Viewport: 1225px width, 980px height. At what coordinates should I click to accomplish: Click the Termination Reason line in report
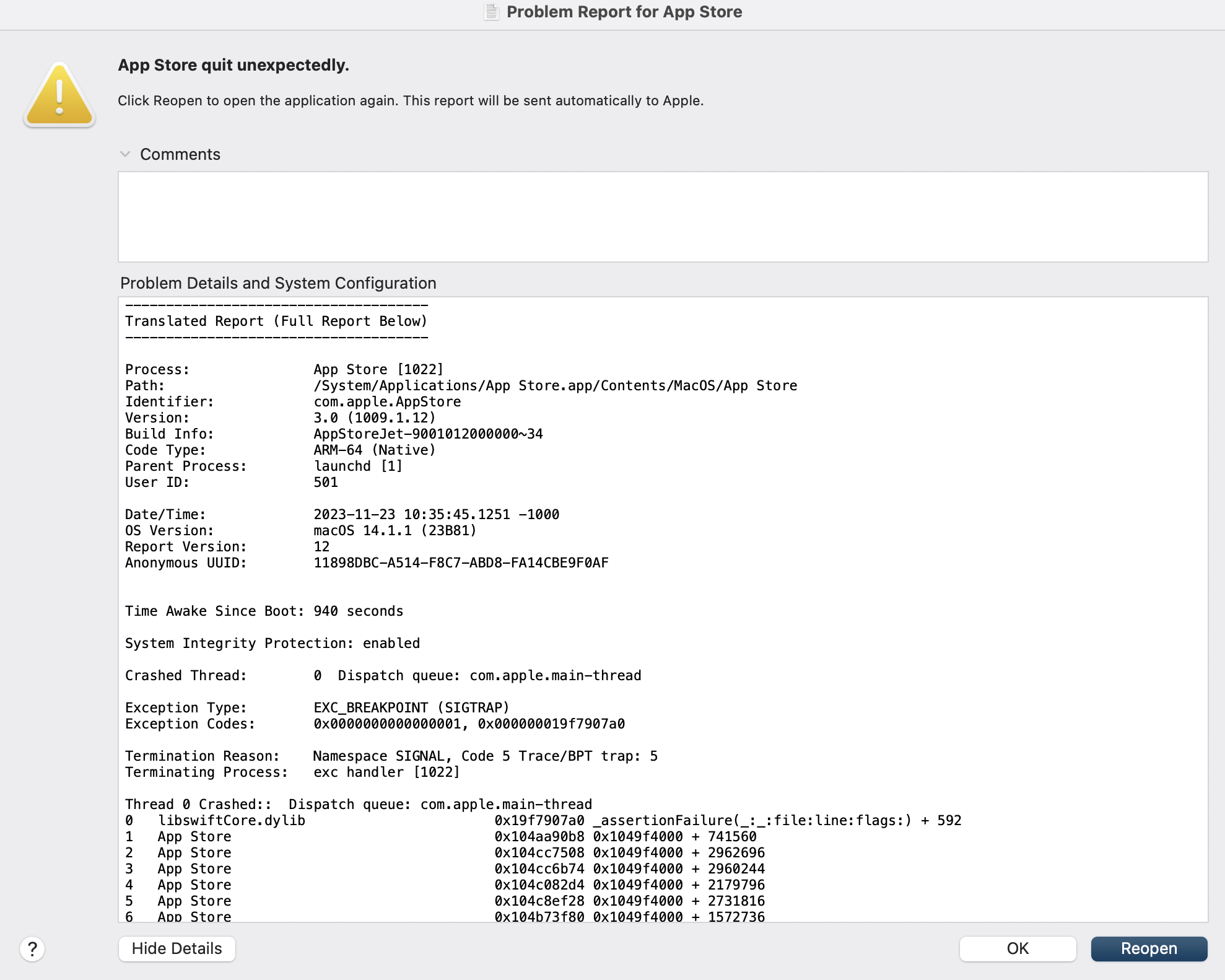390,756
